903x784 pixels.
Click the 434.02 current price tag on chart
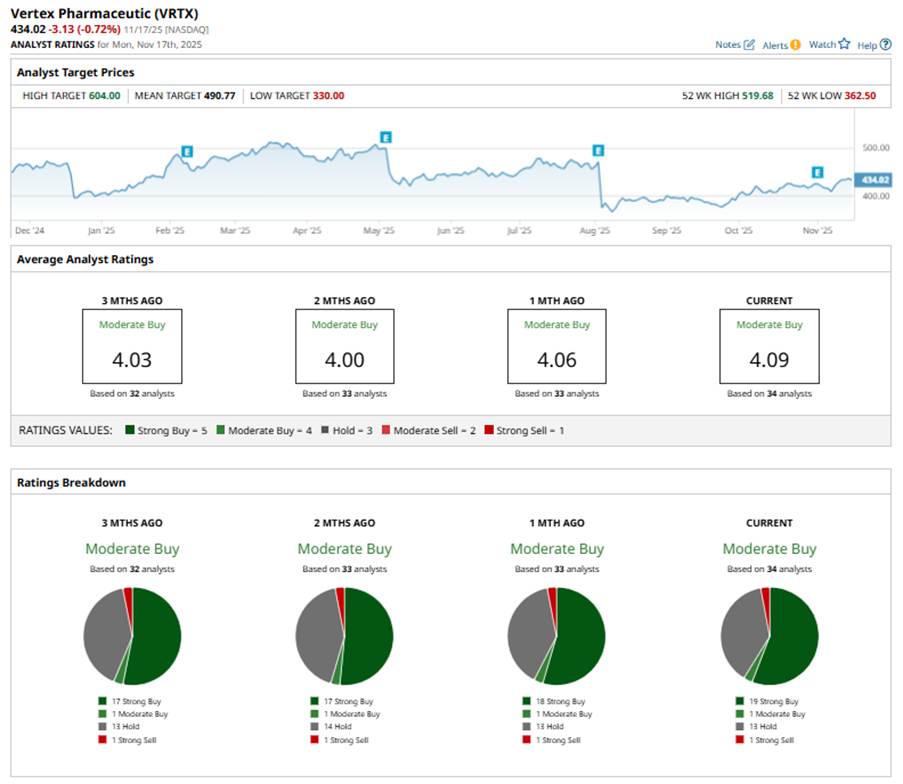(x=874, y=180)
